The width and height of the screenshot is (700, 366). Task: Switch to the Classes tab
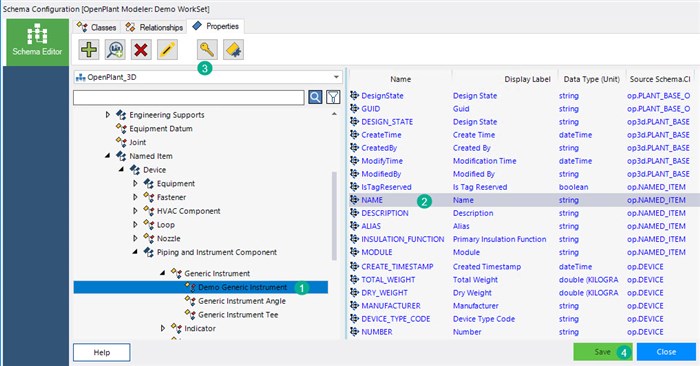(97, 27)
